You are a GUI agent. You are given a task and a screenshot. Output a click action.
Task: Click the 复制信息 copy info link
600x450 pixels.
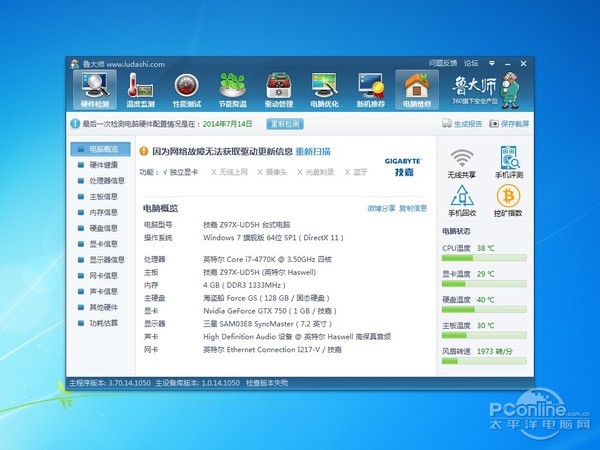tap(413, 209)
